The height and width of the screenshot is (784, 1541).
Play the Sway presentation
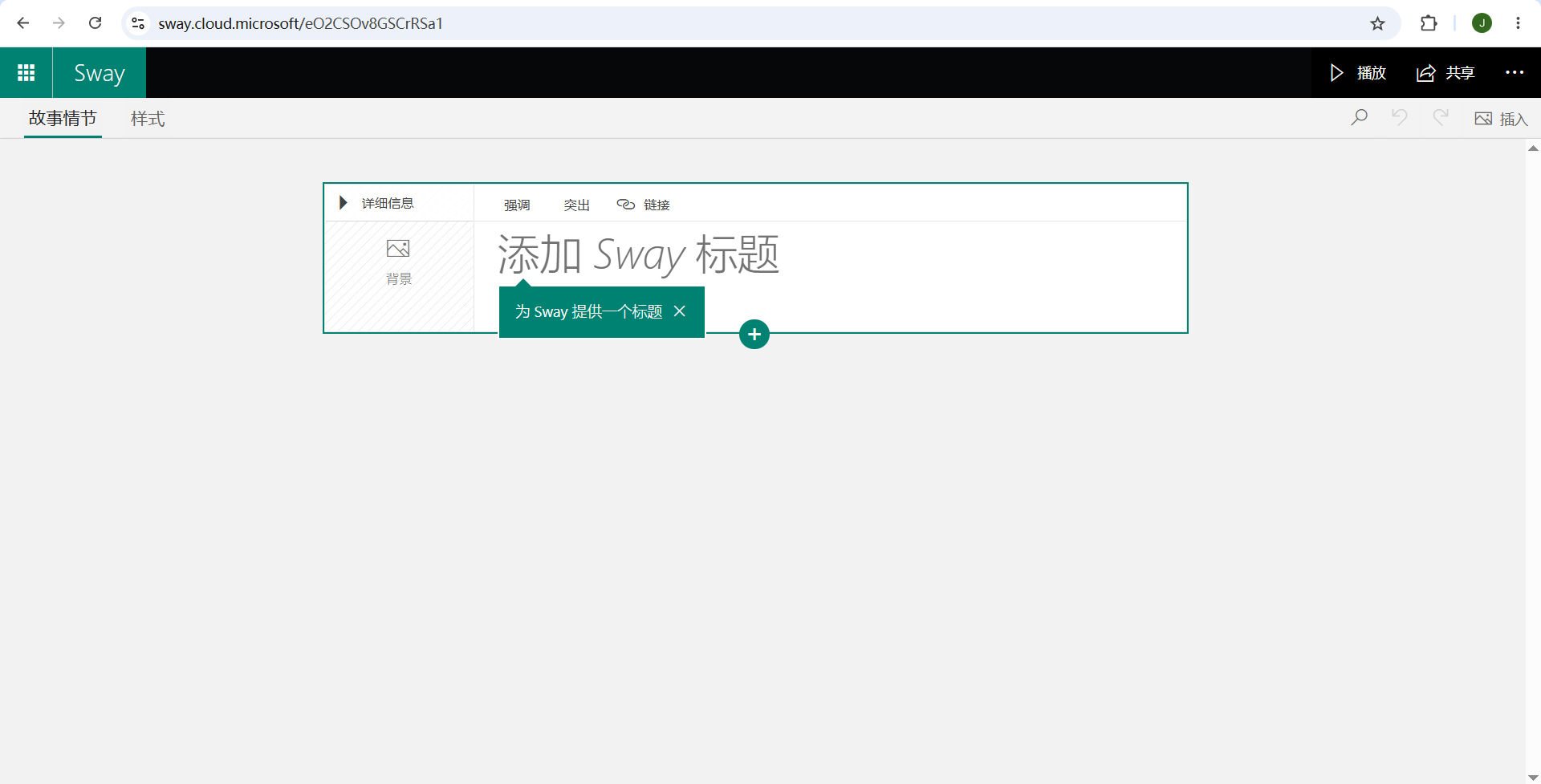(x=1357, y=73)
